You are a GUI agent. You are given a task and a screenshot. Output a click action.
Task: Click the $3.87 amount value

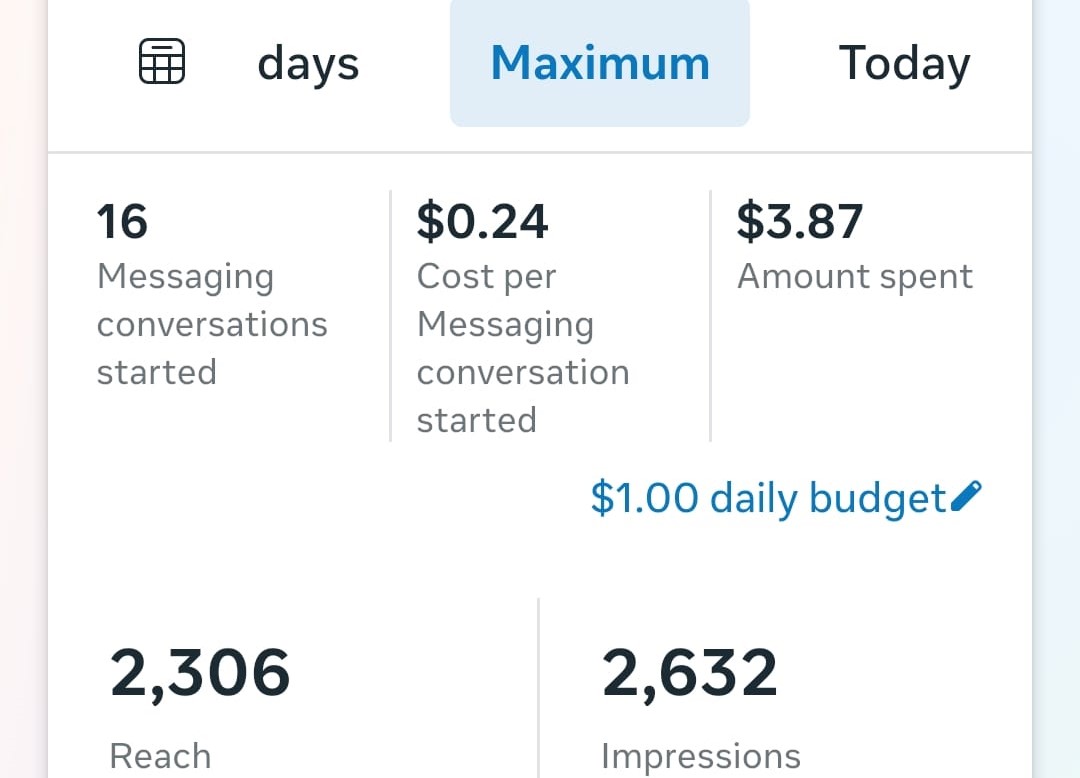pos(799,221)
